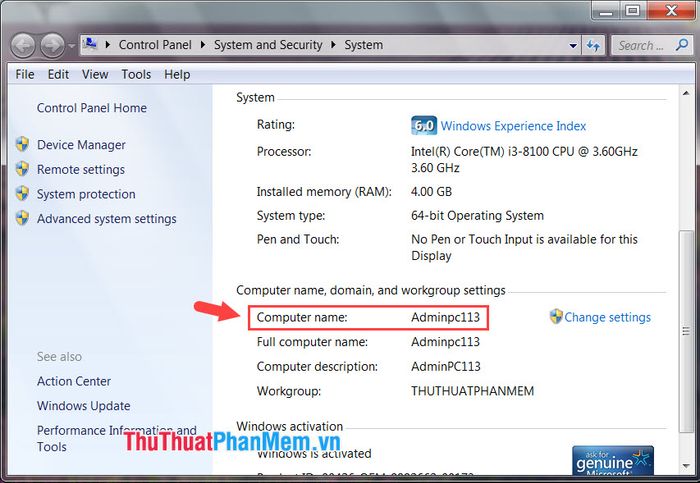The image size is (700, 483).
Task: Click shield icon beside Change settings
Action: coord(556,316)
